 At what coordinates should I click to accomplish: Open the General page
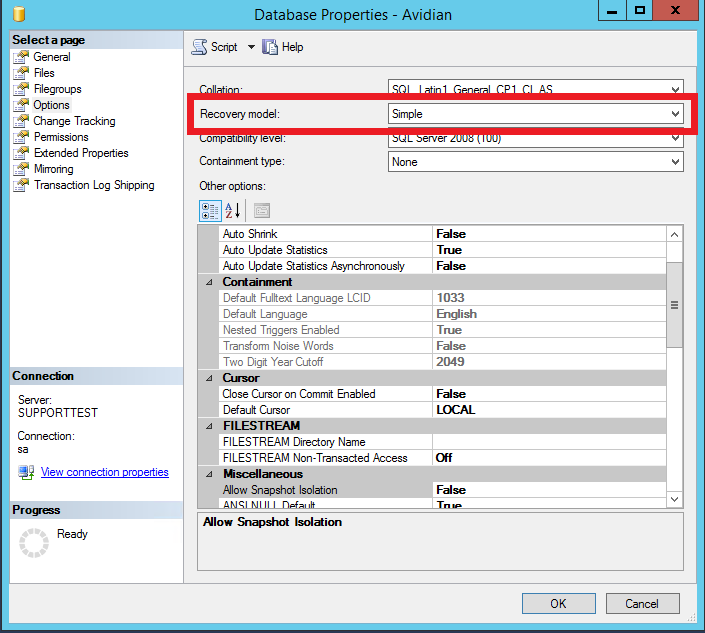click(52, 57)
